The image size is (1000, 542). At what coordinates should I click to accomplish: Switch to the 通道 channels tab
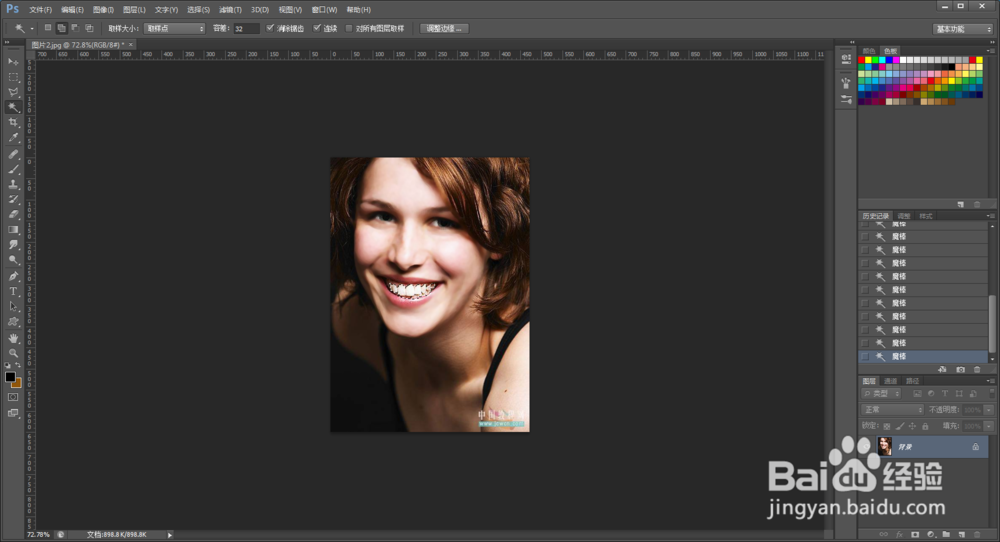pos(890,381)
